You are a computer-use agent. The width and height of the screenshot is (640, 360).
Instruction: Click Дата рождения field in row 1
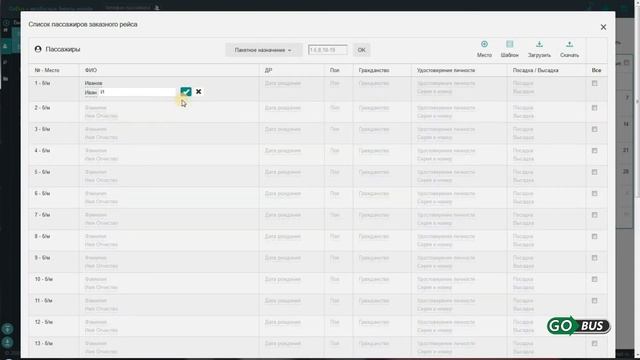282,83
